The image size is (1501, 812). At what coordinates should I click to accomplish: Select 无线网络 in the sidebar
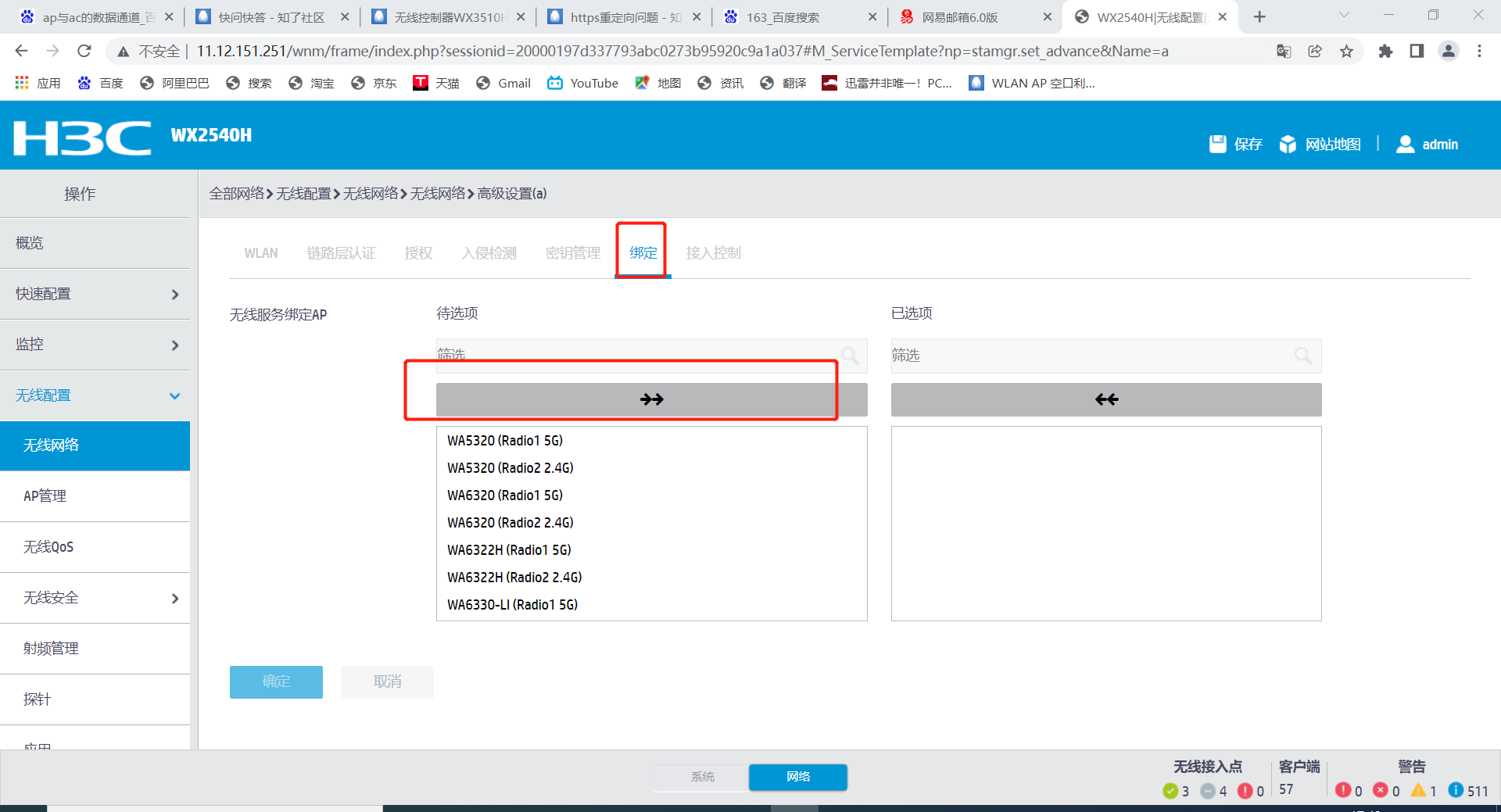pos(95,445)
